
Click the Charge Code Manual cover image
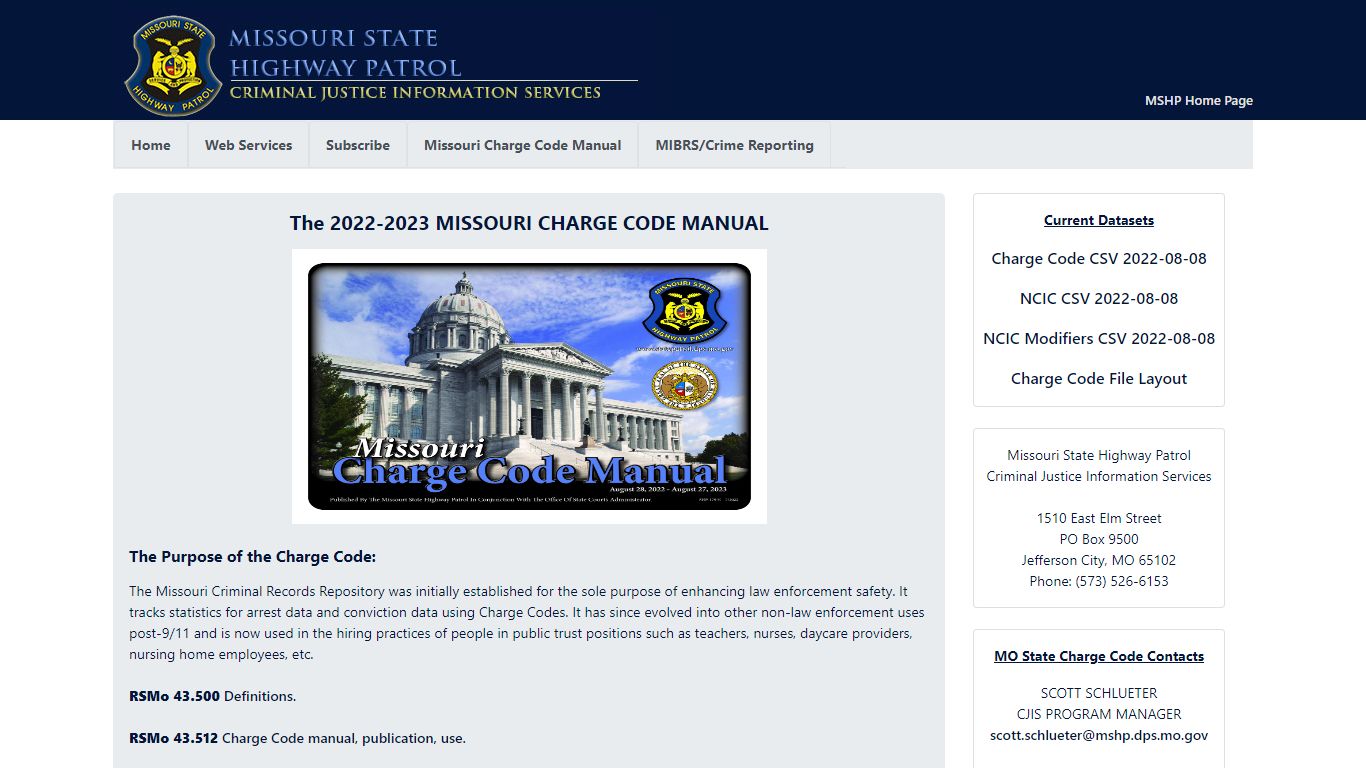tap(529, 386)
